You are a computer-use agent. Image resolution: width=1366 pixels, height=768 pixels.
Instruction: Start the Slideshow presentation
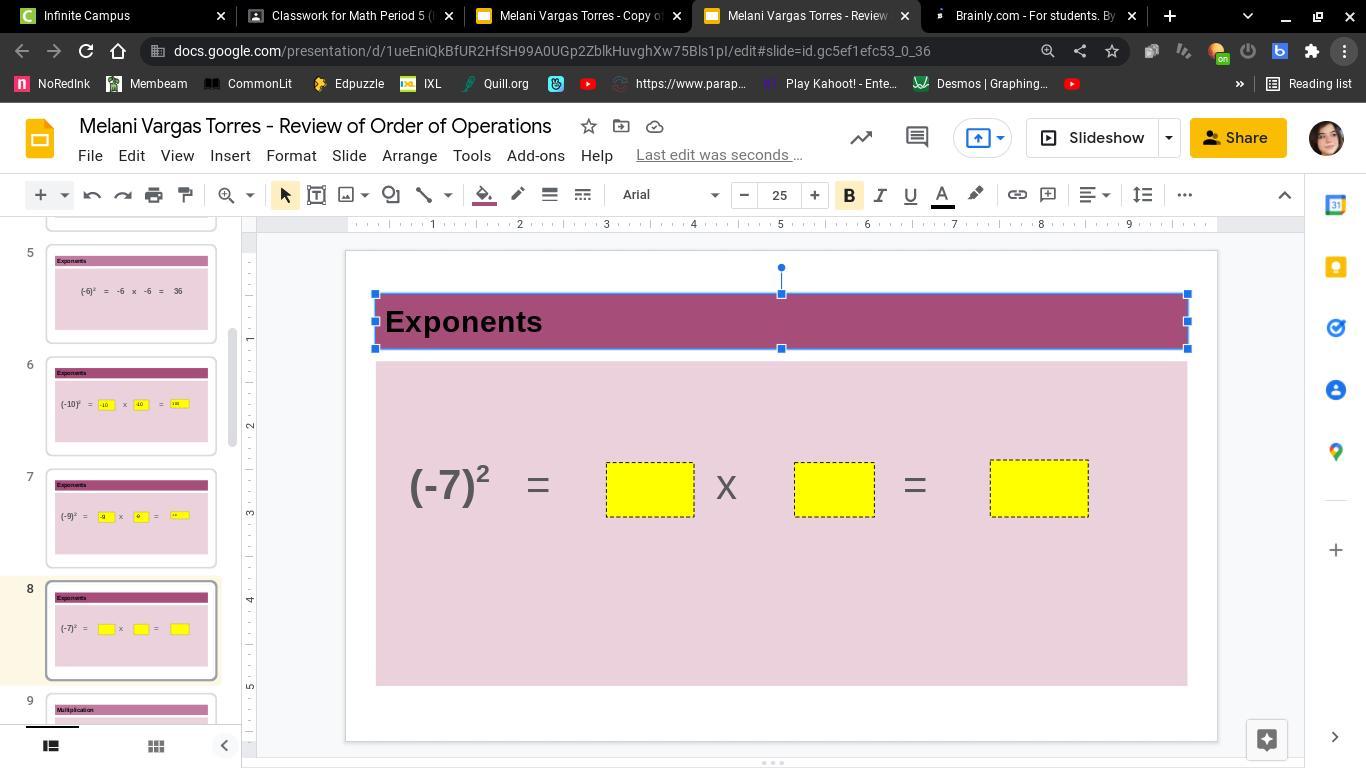click(1092, 138)
